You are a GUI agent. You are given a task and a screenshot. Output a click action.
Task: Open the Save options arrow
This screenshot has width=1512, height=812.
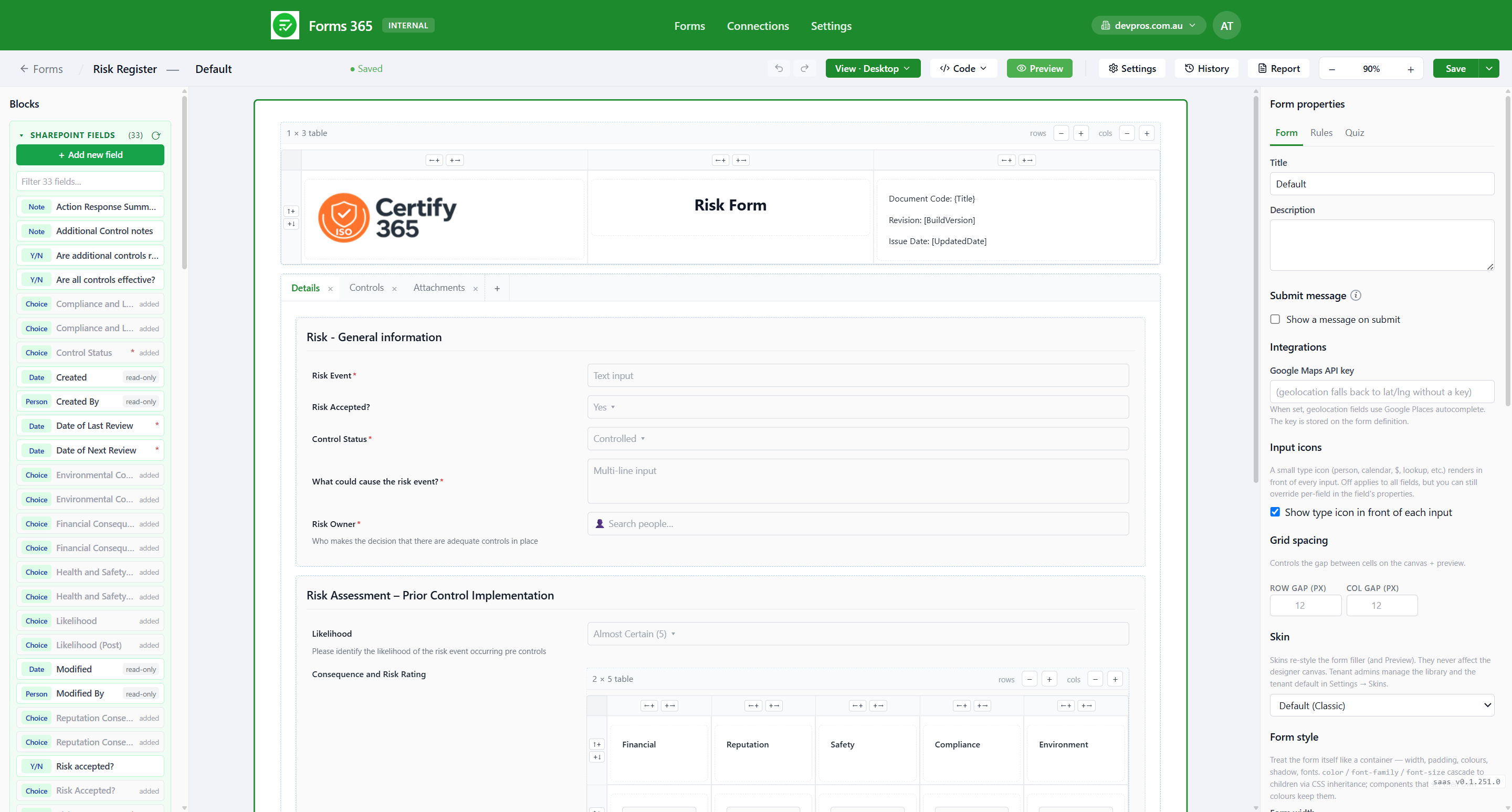pos(1489,69)
